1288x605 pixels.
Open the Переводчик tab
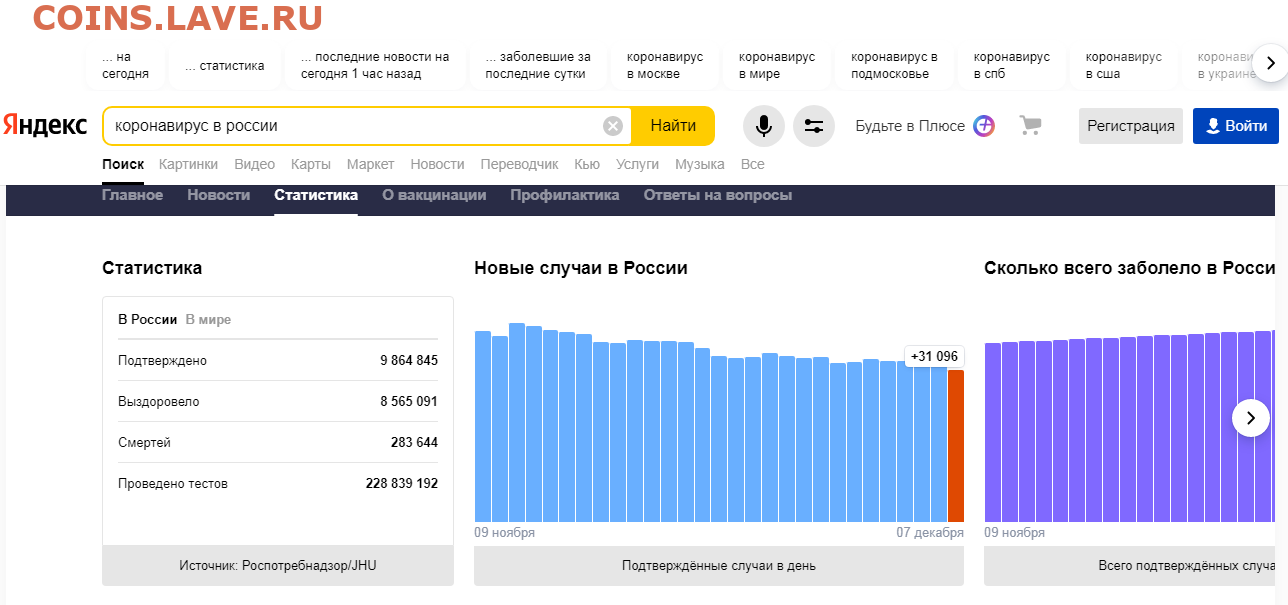pos(520,164)
